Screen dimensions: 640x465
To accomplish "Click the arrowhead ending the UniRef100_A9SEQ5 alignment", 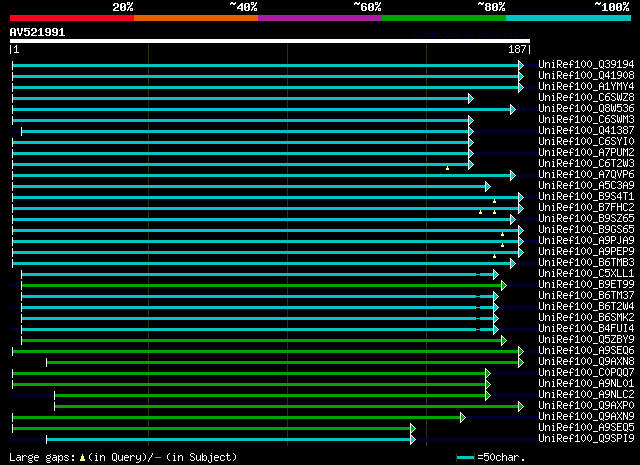I will click(413, 429).
